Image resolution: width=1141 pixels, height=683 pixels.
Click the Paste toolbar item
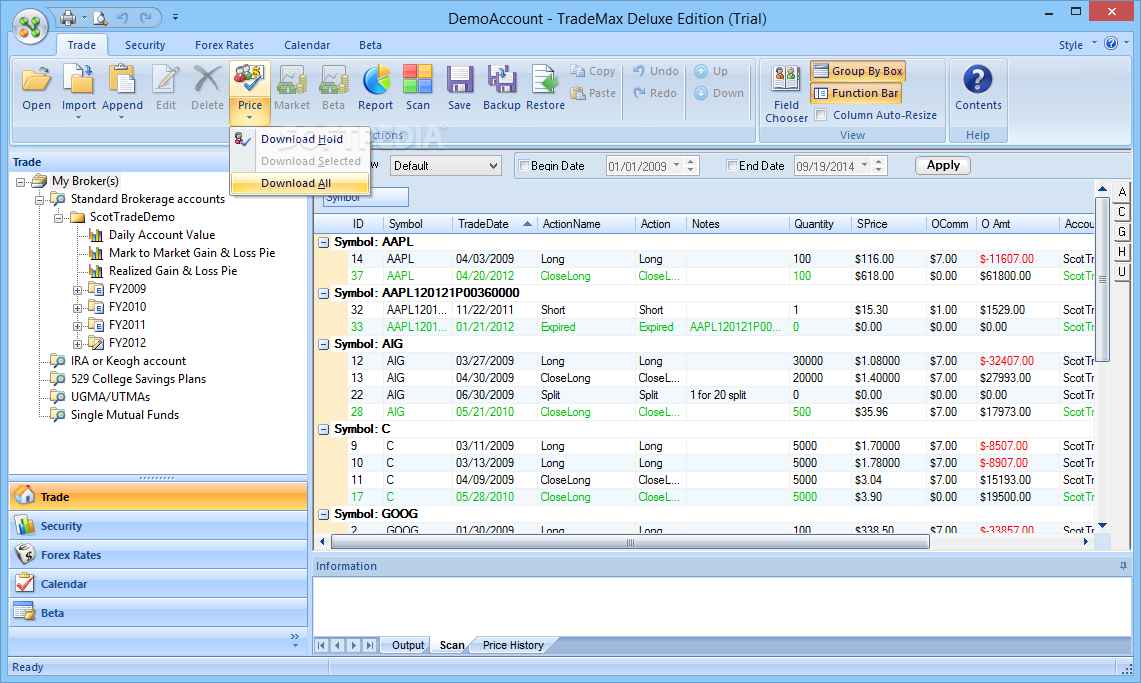pos(593,93)
